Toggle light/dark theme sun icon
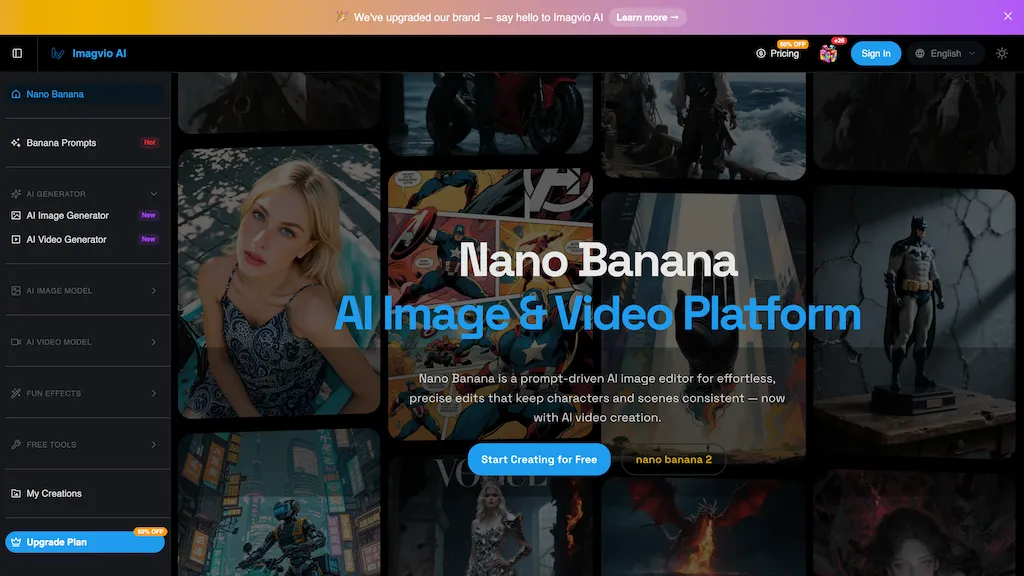1024x576 pixels. (1002, 54)
